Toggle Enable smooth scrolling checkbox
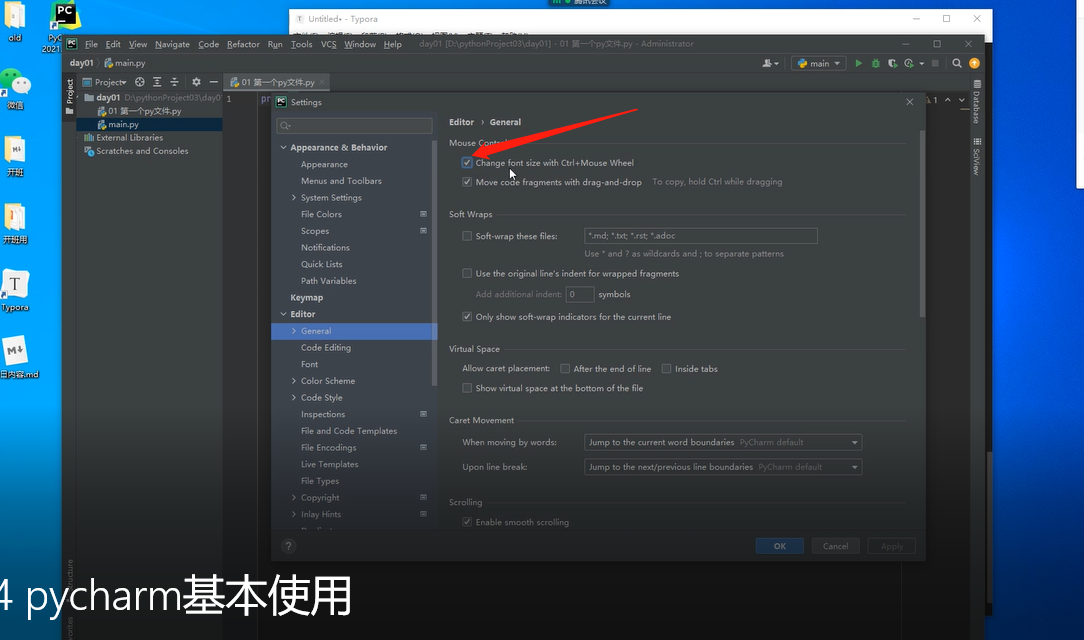The height and width of the screenshot is (640, 1084). [x=467, y=522]
